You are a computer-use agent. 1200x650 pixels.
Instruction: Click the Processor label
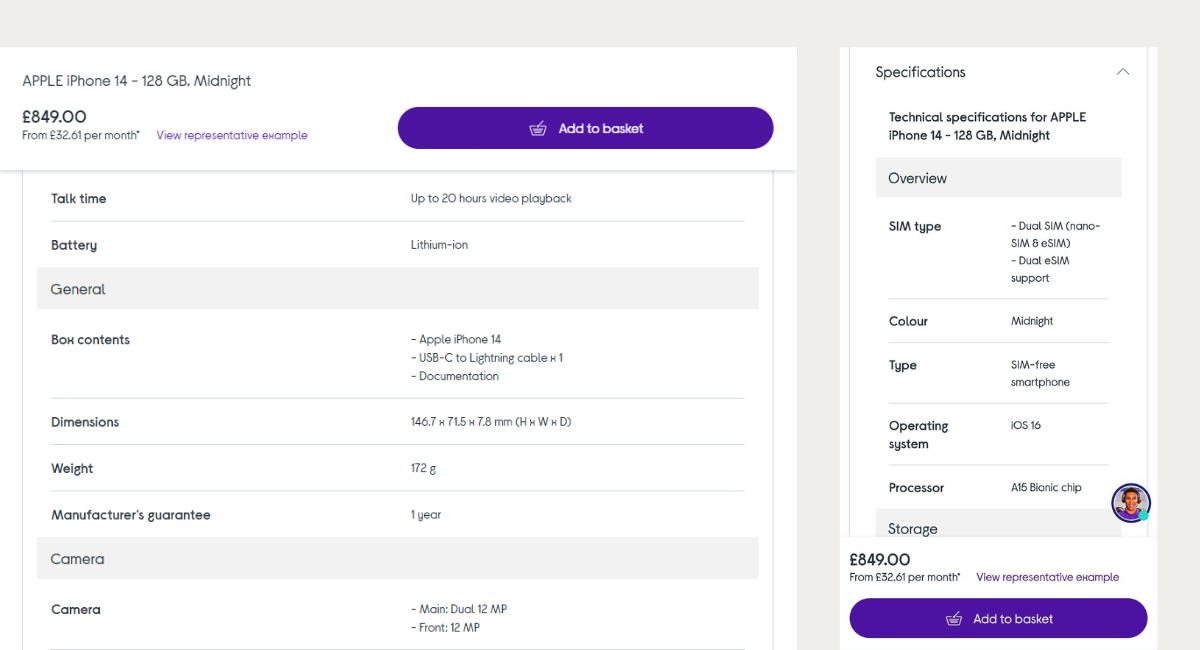point(916,488)
